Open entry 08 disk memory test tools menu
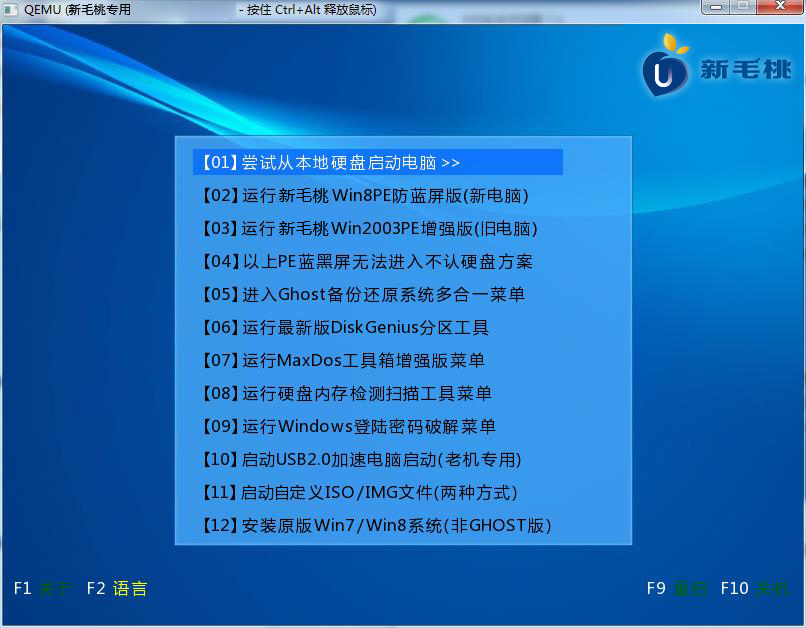Viewport: 806px width, 628px height. [346, 393]
